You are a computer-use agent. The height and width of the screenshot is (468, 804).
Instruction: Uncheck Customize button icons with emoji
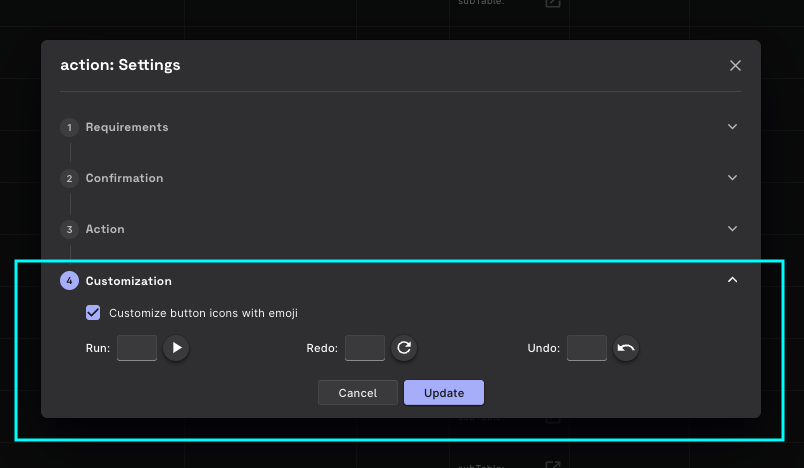[x=93, y=313]
